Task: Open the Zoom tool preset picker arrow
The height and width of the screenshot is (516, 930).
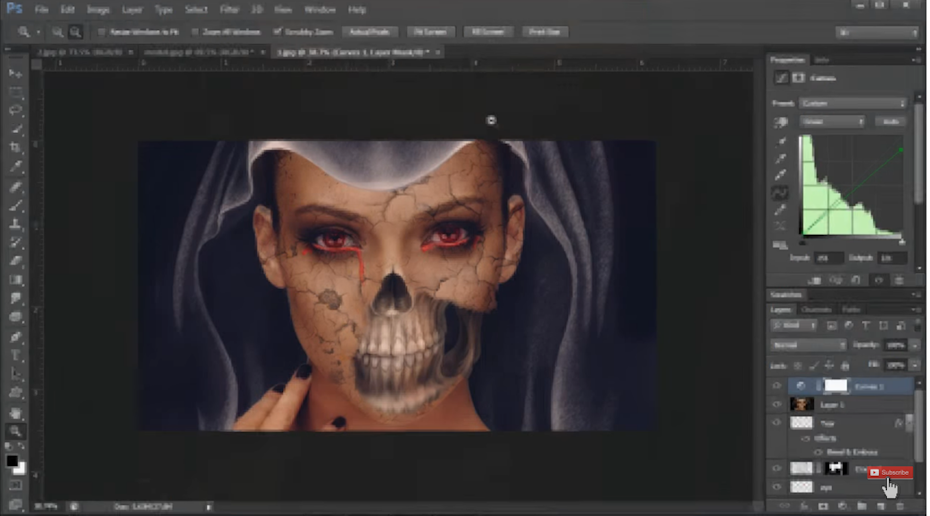Action: (x=39, y=32)
